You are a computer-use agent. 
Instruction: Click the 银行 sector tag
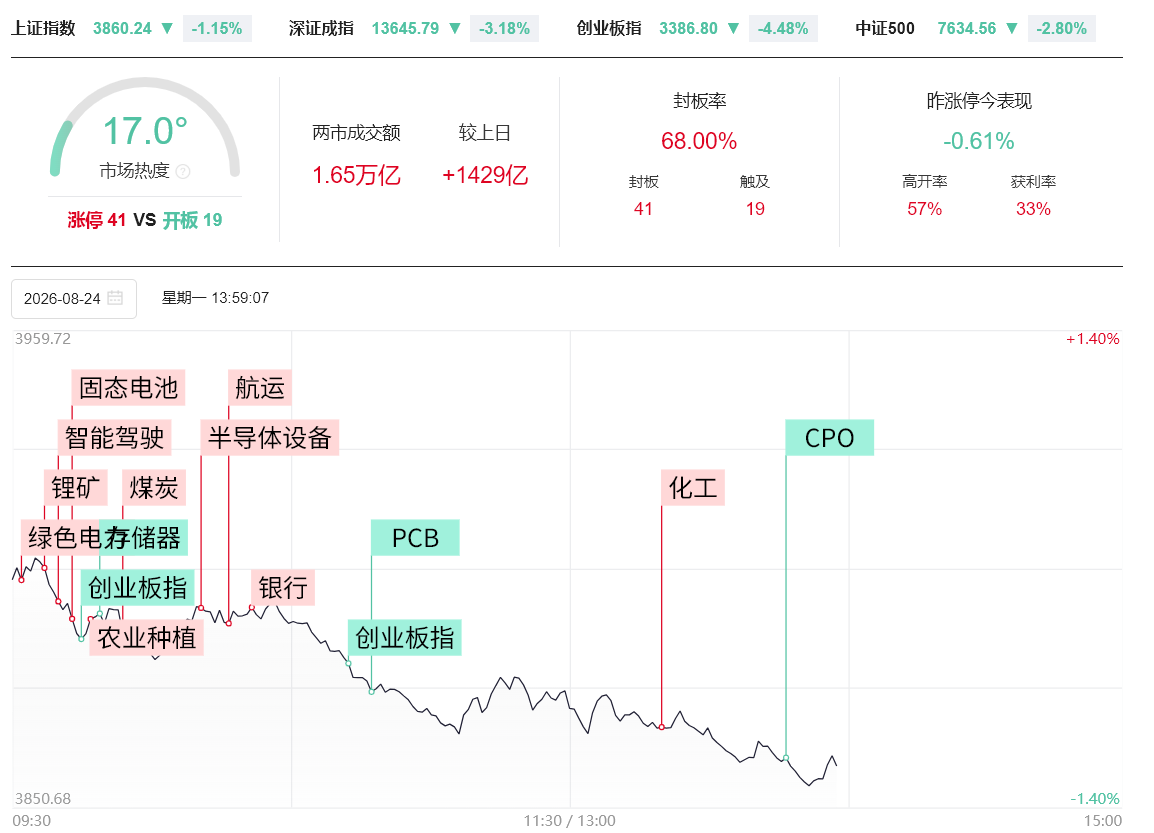point(283,588)
